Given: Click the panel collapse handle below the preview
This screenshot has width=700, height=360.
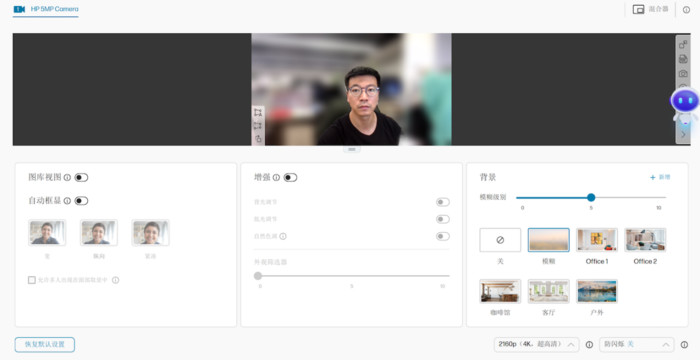Looking at the screenshot, I should coord(351,149).
